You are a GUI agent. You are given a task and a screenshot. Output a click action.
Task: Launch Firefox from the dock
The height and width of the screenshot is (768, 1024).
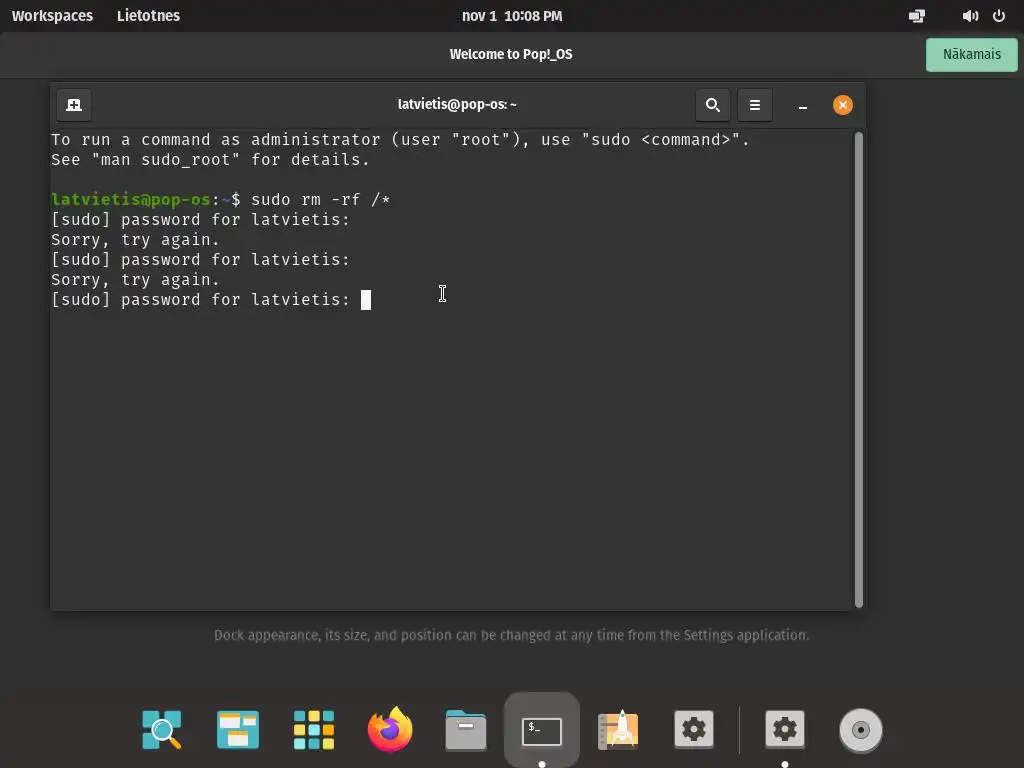(x=390, y=729)
